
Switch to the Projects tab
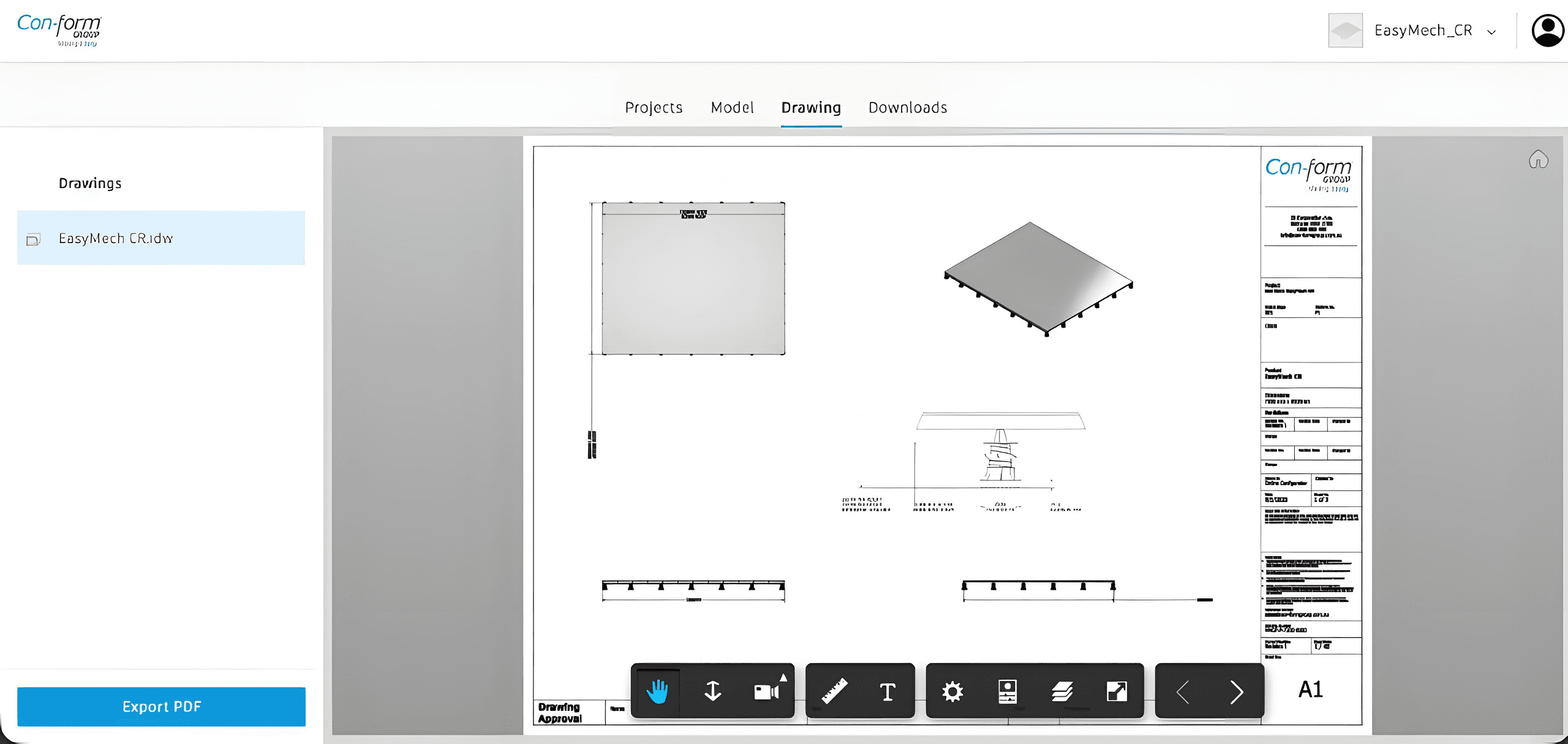(654, 108)
